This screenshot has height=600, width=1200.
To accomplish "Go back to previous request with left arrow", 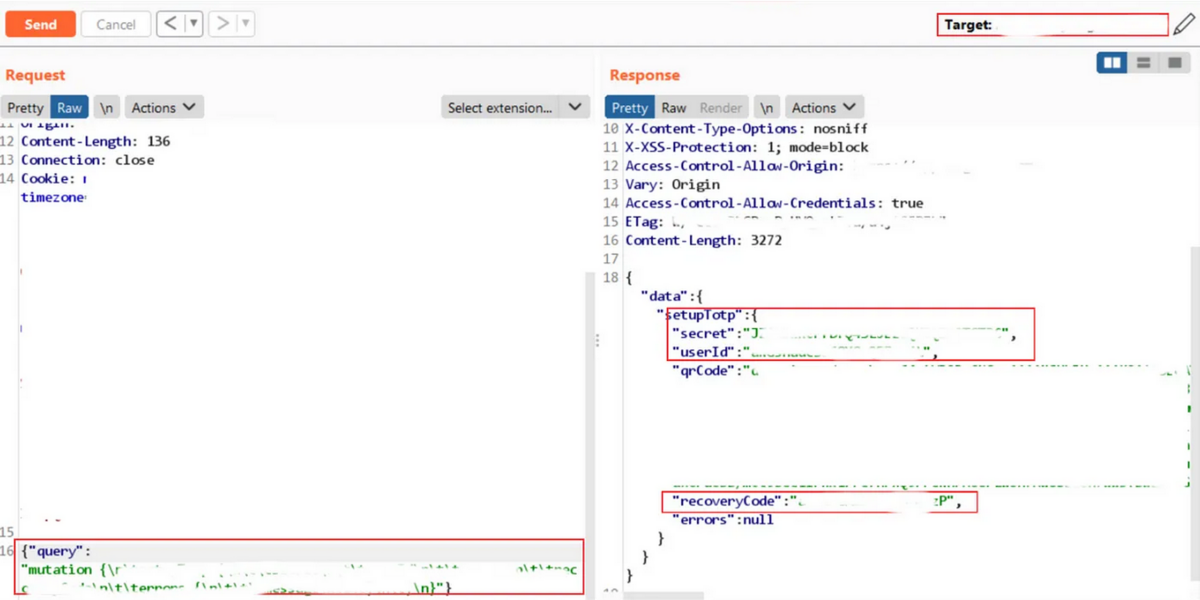I will 171,24.
